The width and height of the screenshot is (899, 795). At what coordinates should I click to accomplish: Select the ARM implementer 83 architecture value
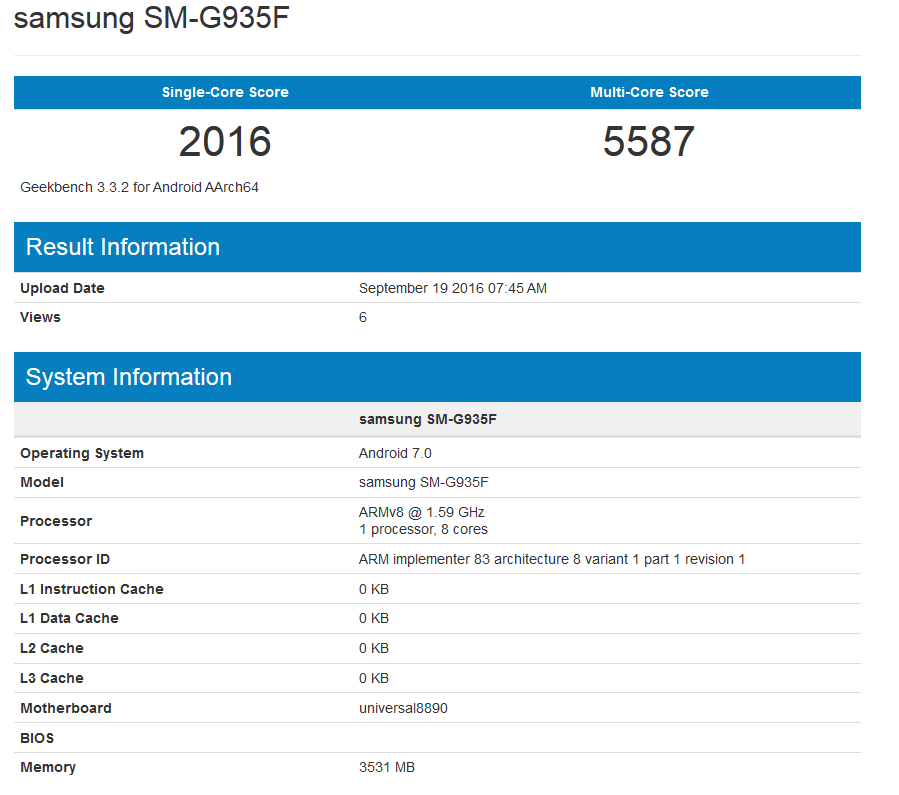tap(552, 559)
